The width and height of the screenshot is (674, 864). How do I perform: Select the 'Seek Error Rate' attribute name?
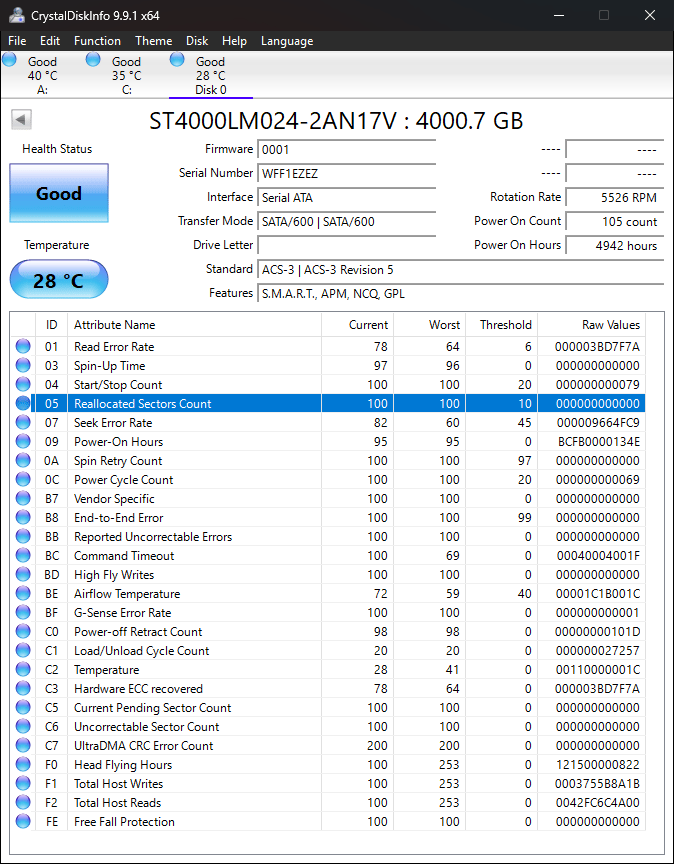pos(113,423)
